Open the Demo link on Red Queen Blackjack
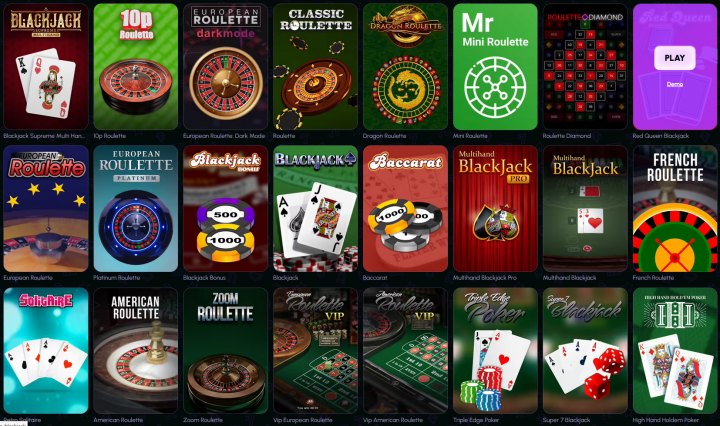This screenshot has width=720, height=426. pyautogui.click(x=675, y=84)
